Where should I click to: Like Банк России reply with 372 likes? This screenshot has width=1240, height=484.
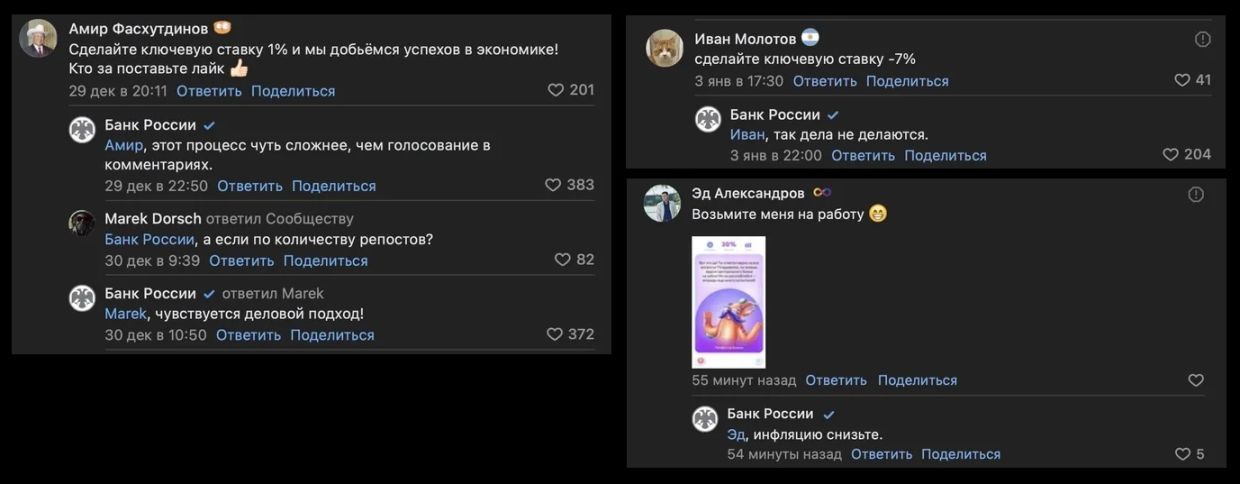click(555, 334)
